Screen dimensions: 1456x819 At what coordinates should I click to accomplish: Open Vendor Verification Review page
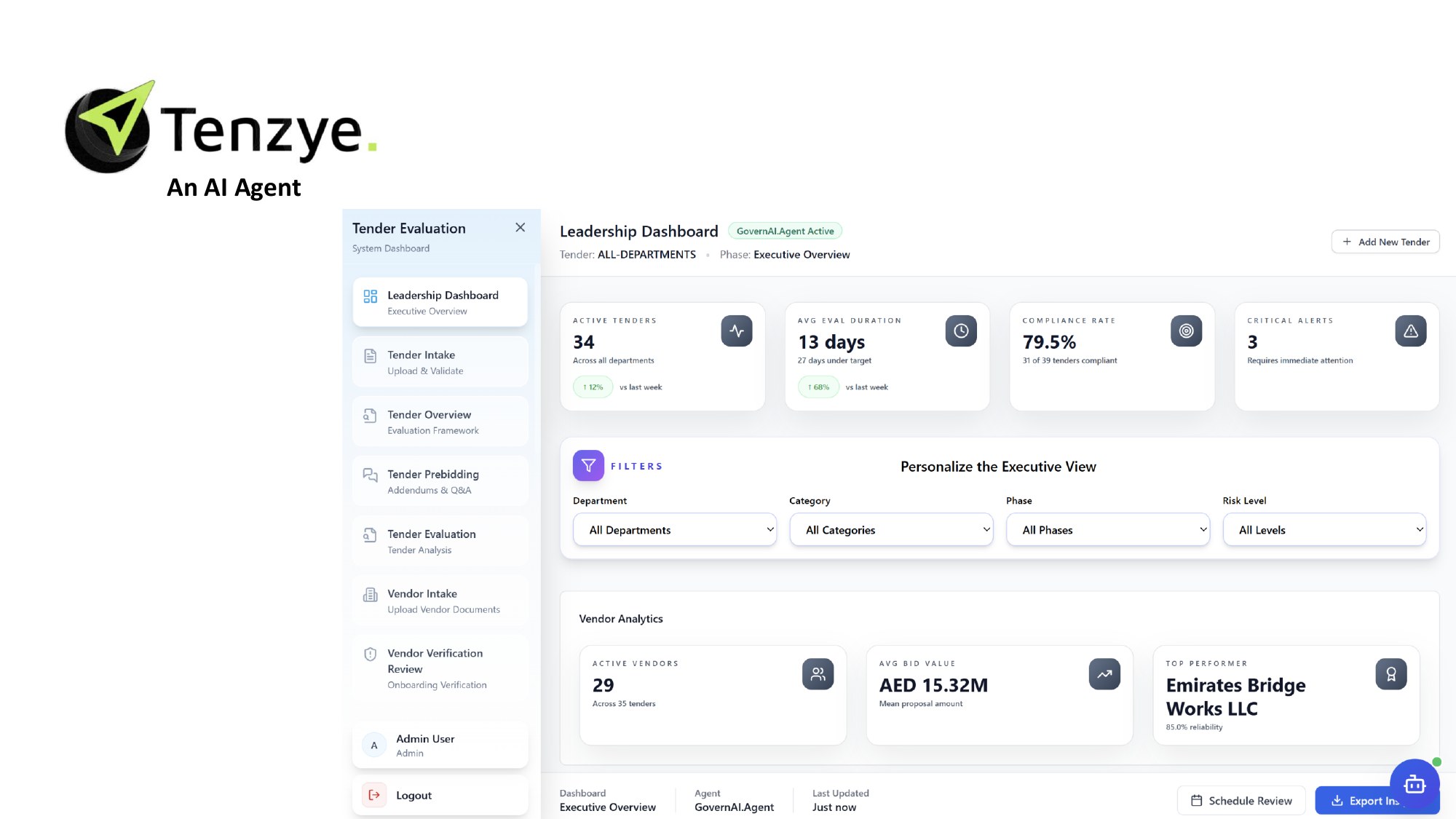[440, 668]
